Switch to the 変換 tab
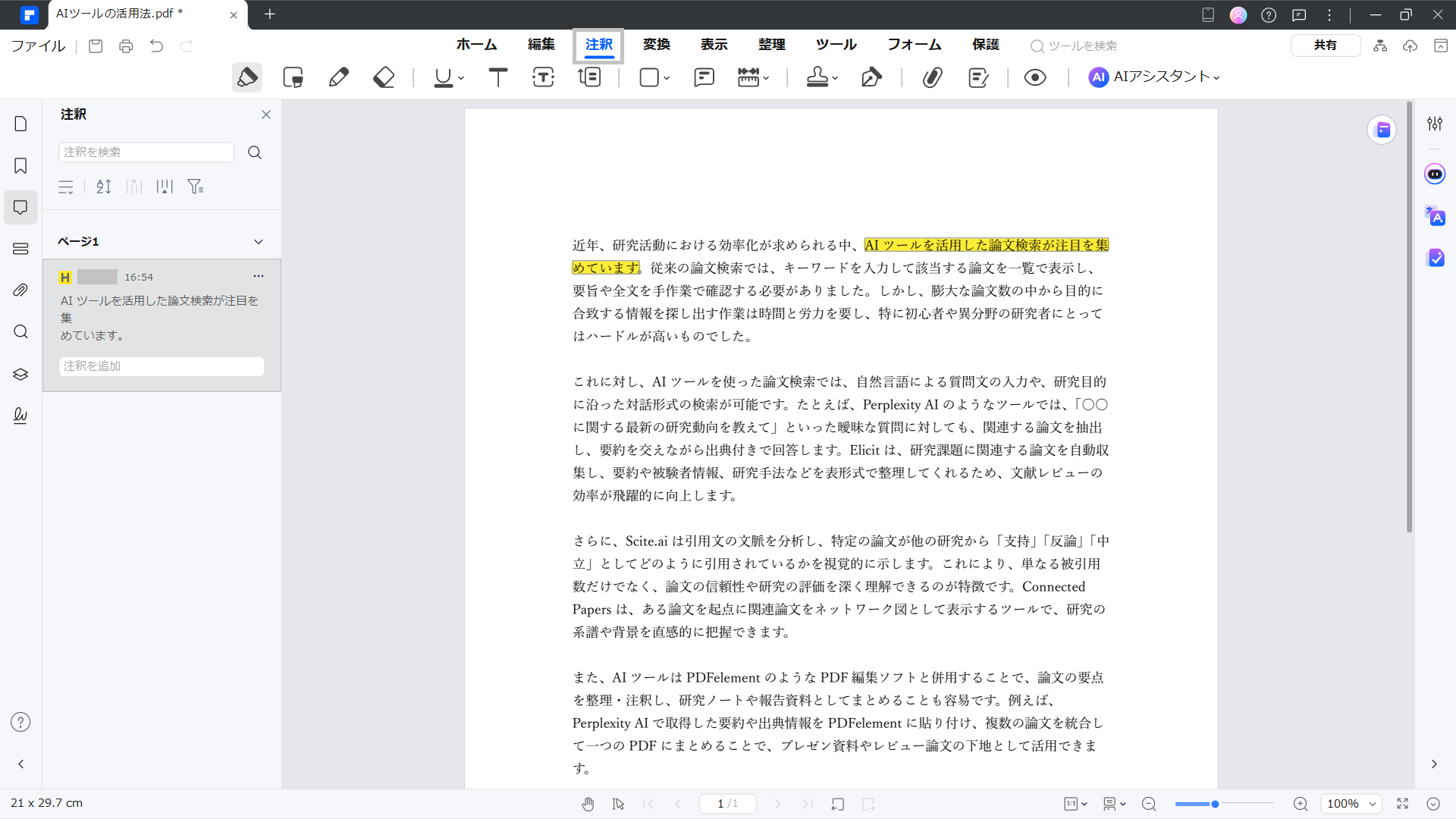The width and height of the screenshot is (1456, 819). click(x=657, y=45)
